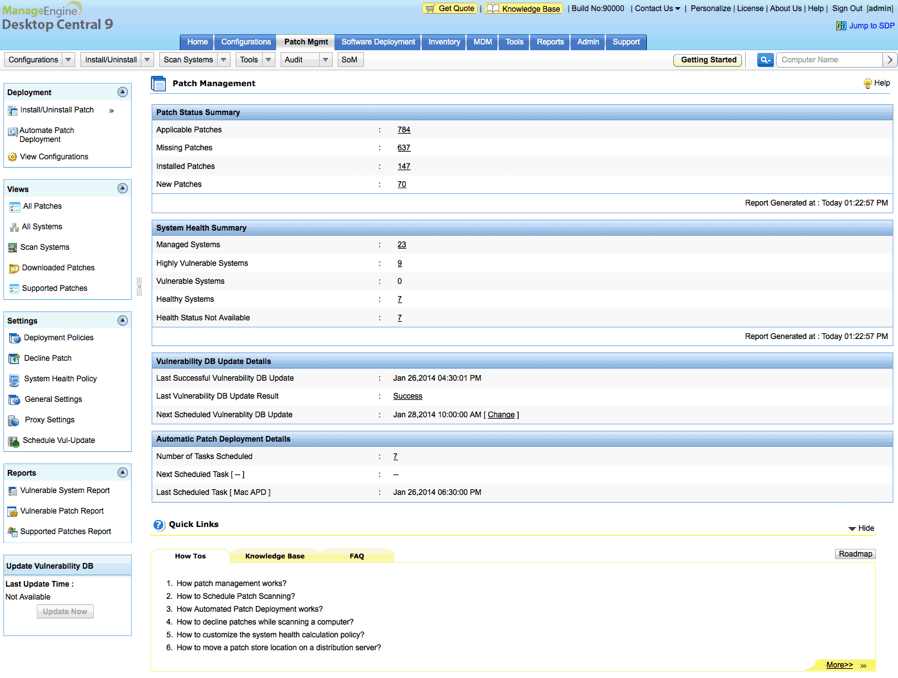Click the Success update result link

pos(407,396)
